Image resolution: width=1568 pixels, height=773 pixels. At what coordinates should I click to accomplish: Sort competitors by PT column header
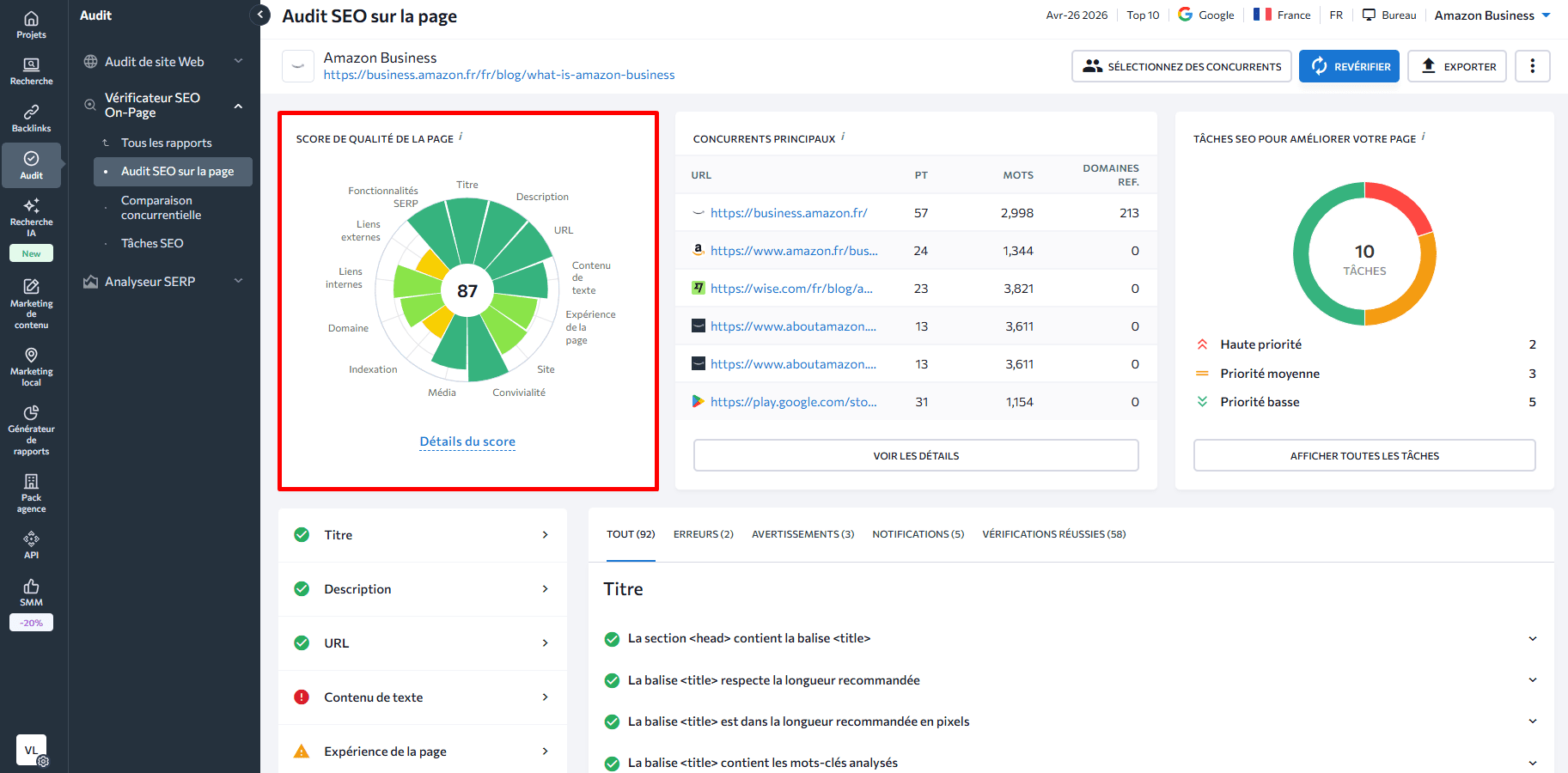(x=921, y=175)
